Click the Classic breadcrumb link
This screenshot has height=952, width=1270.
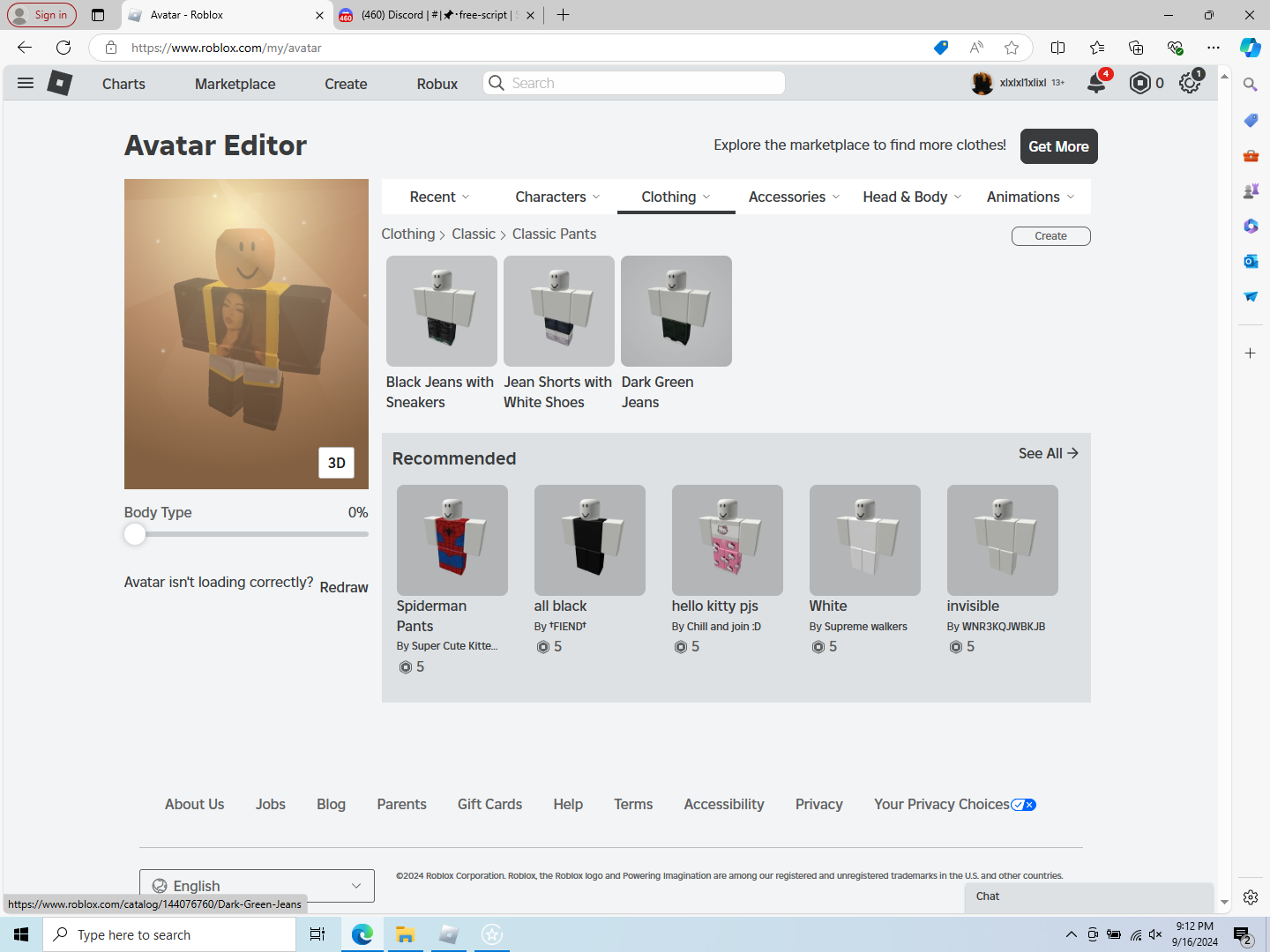click(474, 234)
